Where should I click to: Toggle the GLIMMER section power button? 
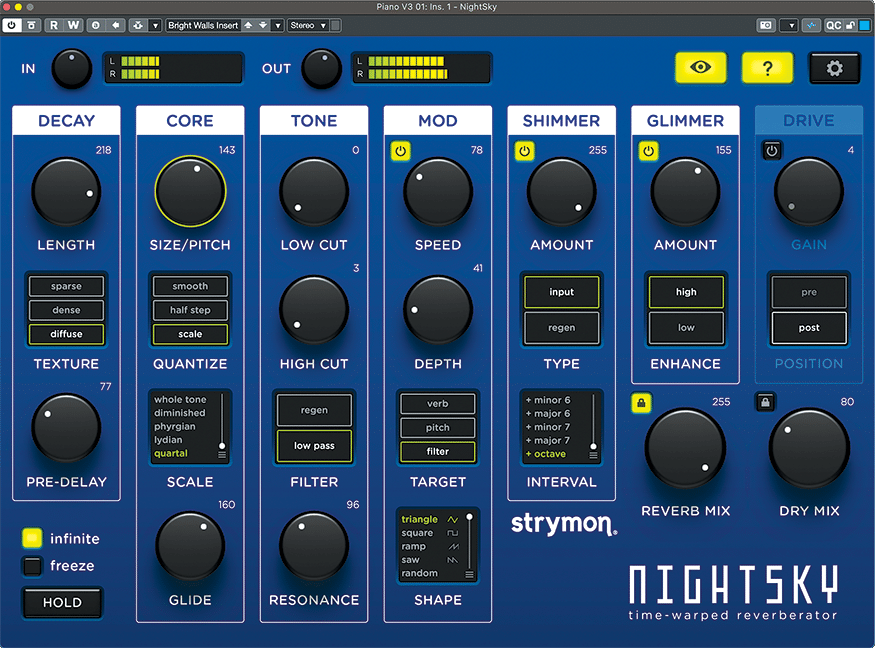pos(648,151)
